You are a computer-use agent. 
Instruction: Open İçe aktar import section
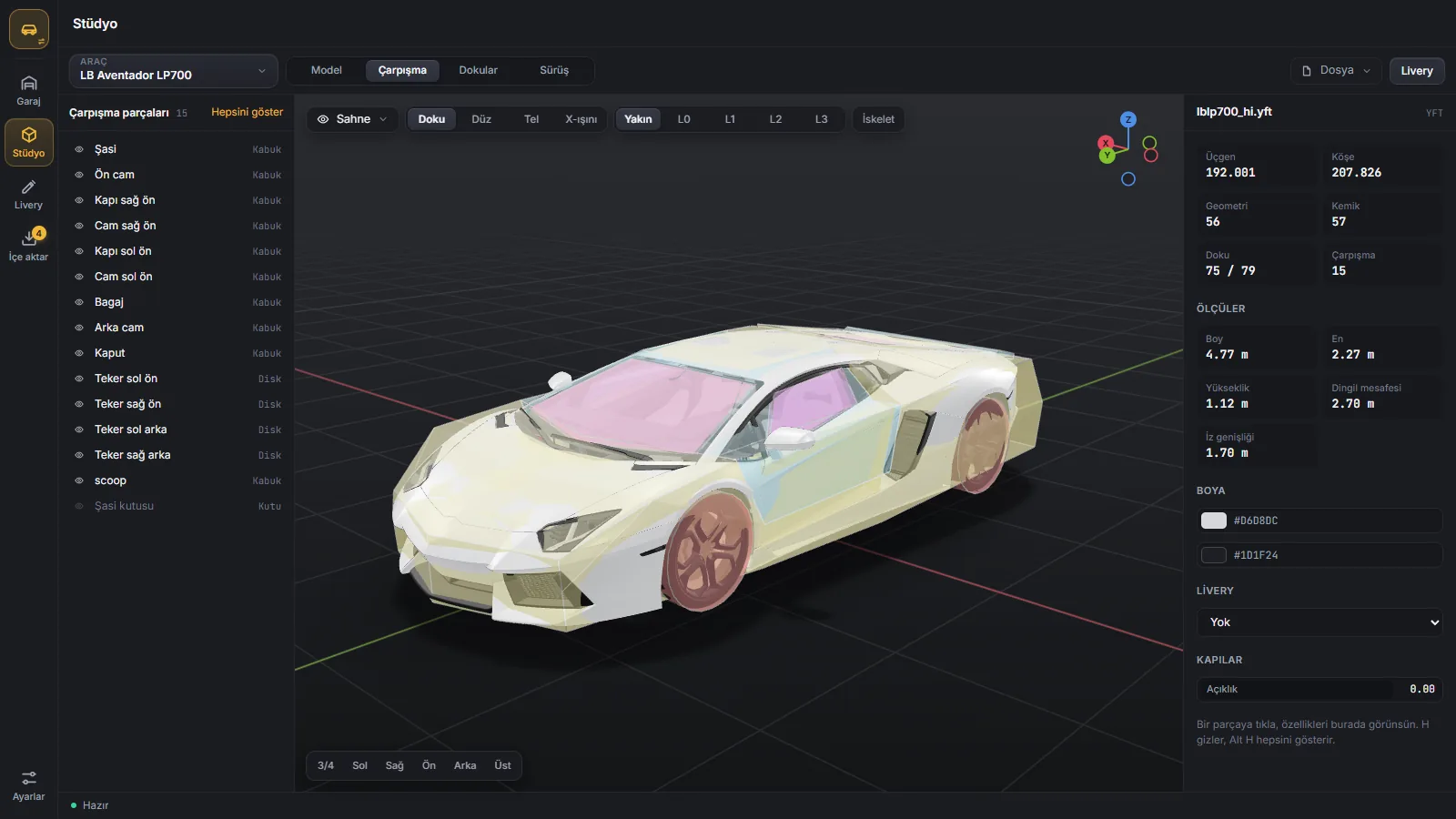(x=29, y=246)
